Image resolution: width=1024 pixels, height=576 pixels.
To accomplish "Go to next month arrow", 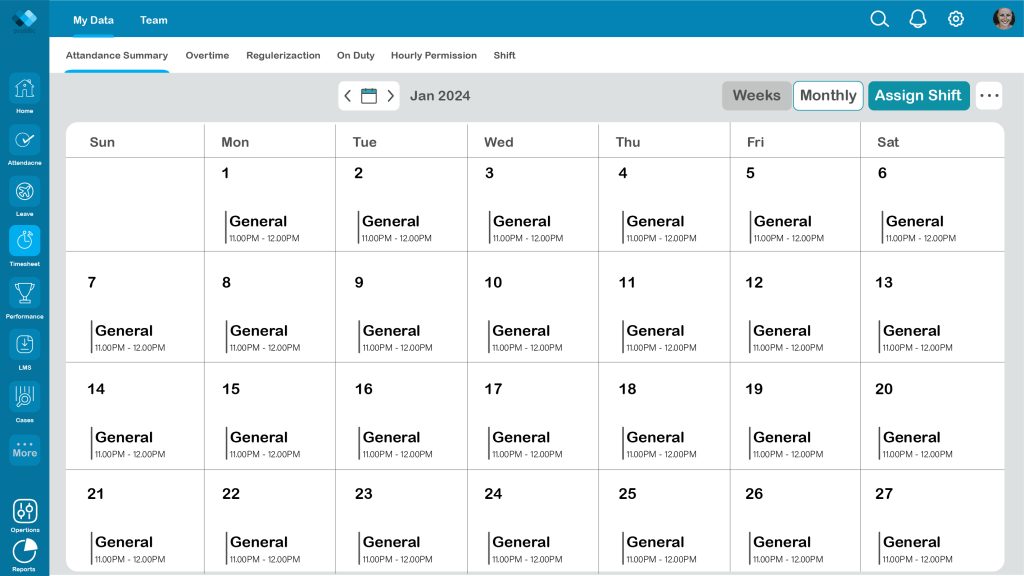I will (391, 96).
